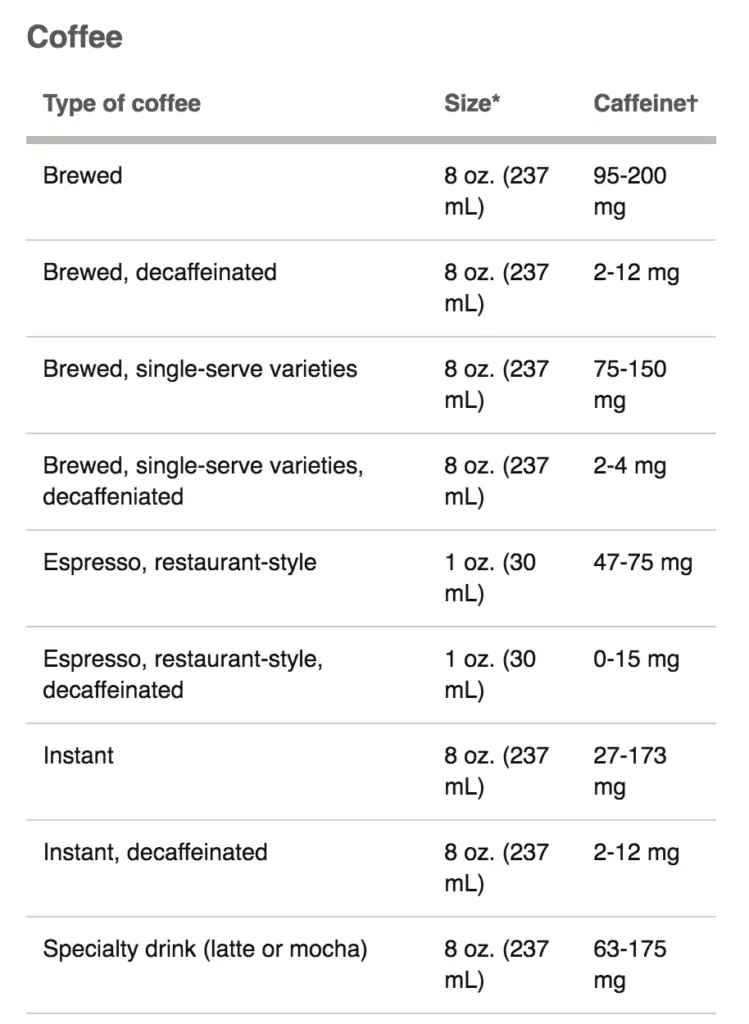Image resolution: width=749 pixels, height=1024 pixels.
Task: Click the Brewed, decaffeinated row label
Action: [x=160, y=272]
